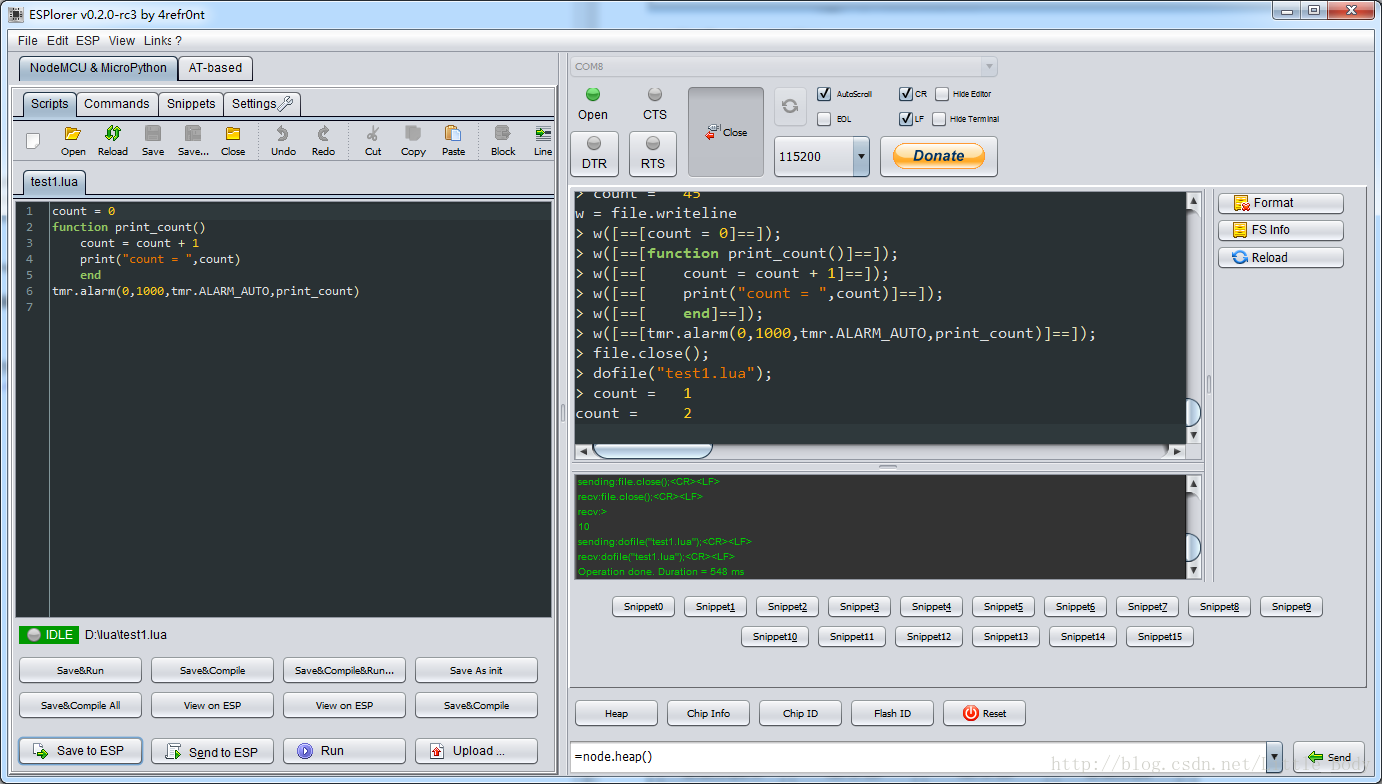Click the Paste clipboard icon

pyautogui.click(x=453, y=134)
